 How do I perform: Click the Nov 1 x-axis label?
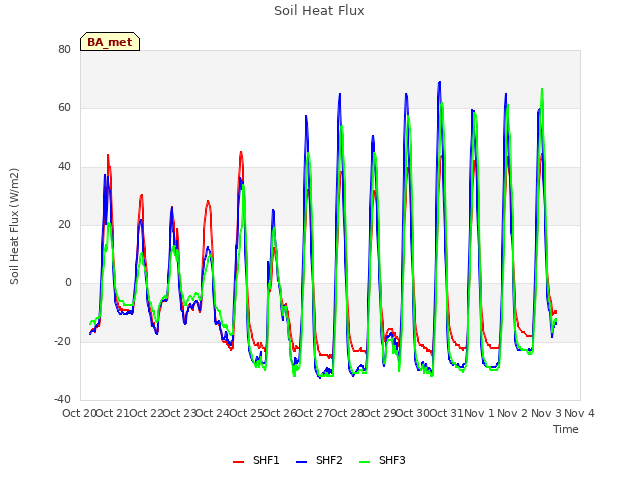click(x=479, y=413)
